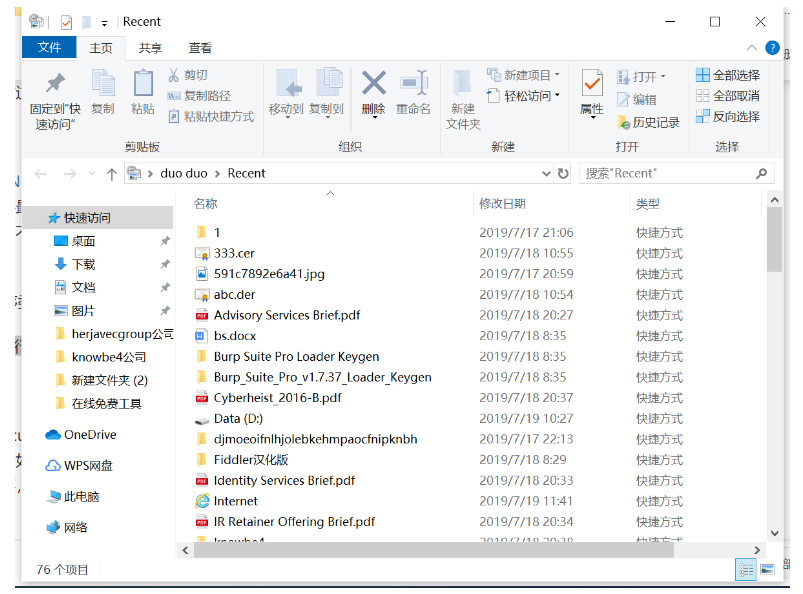Click the Rename (重命名) icon
Image resolution: width=803 pixels, height=594 pixels.
pyautogui.click(x=414, y=83)
